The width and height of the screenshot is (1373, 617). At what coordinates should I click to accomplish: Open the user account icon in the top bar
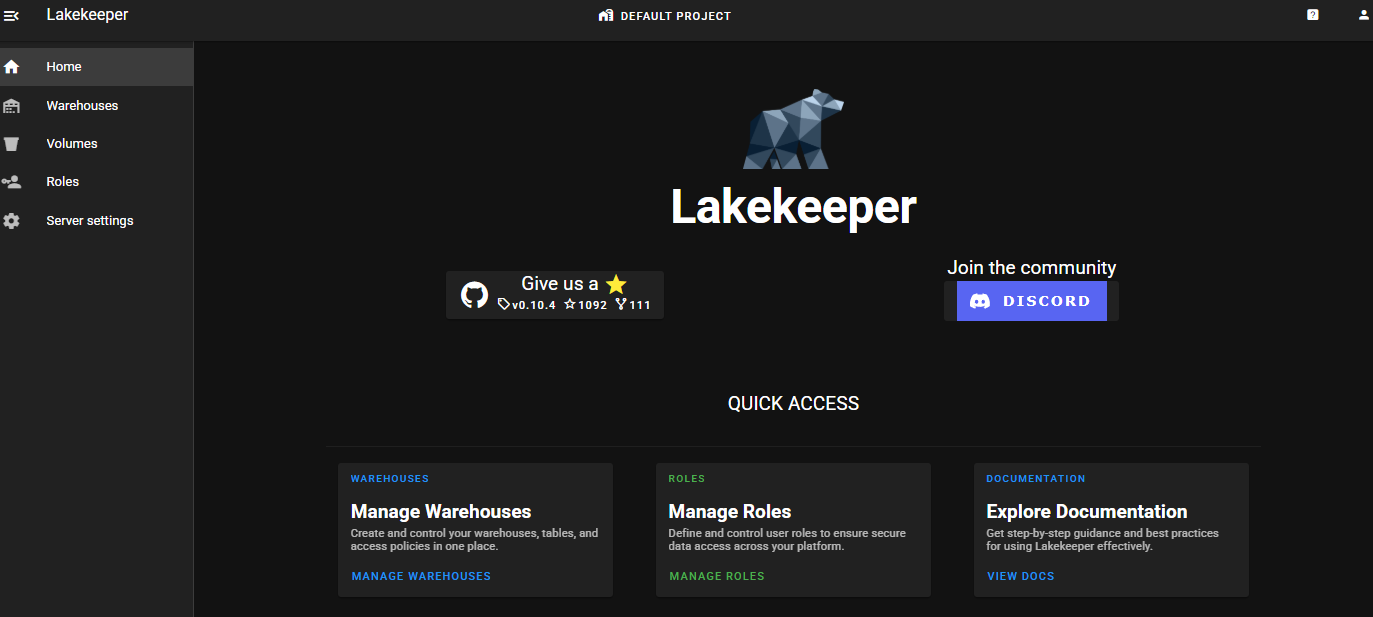point(1363,15)
